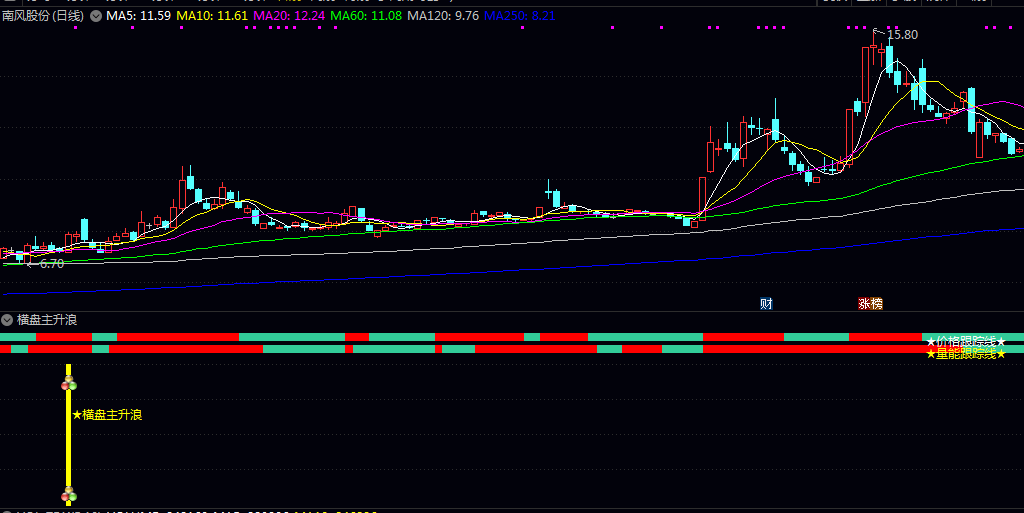Select the MA60: 11.08 indicator label
This screenshot has height=513, width=1024.
[x=366, y=16]
